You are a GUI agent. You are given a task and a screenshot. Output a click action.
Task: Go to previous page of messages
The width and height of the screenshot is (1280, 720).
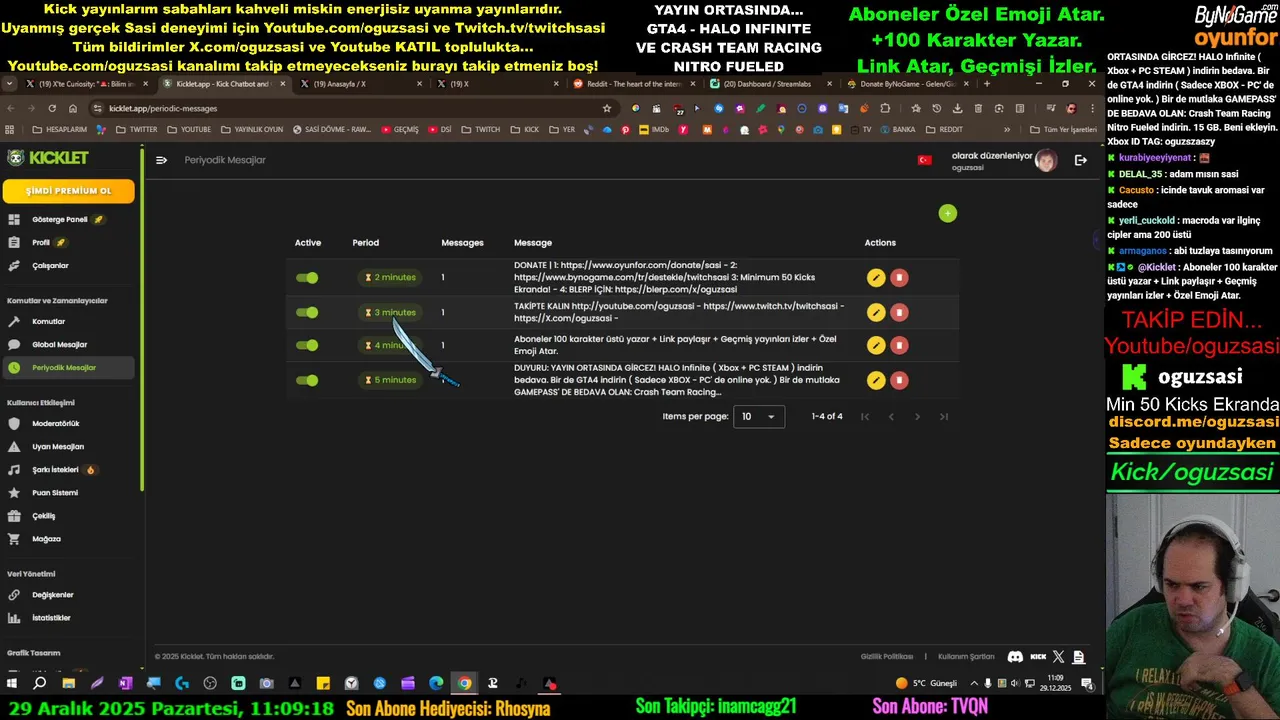point(891,416)
